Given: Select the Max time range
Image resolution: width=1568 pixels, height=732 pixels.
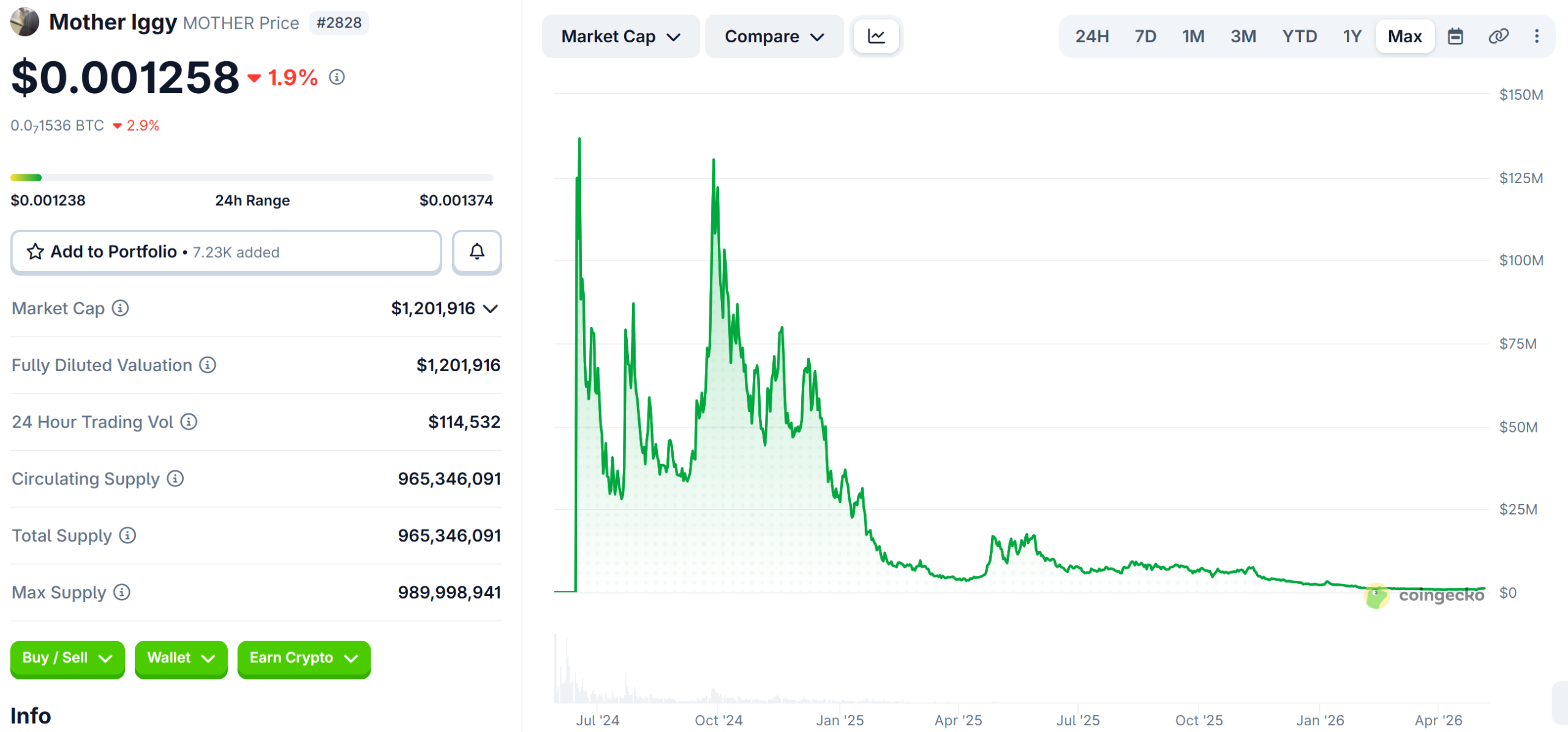Looking at the screenshot, I should coord(1405,36).
